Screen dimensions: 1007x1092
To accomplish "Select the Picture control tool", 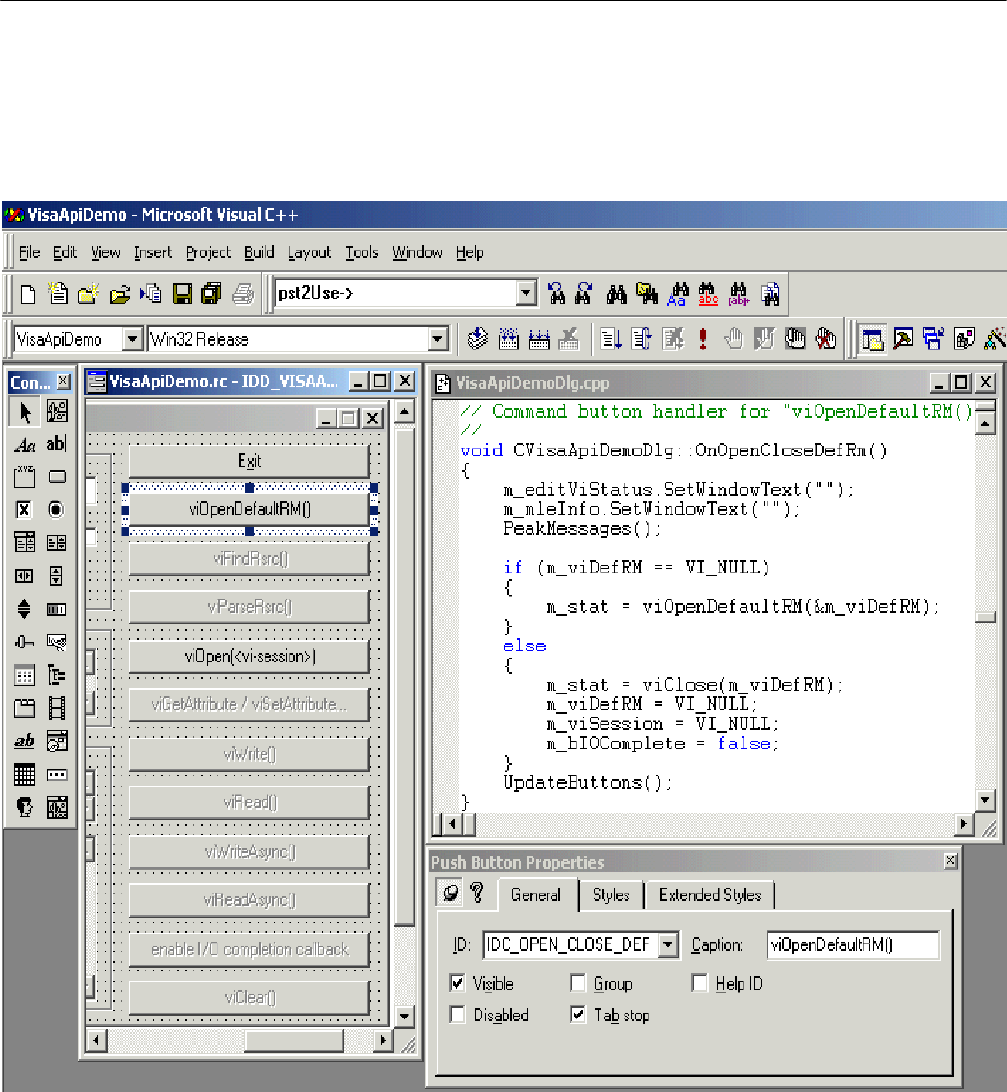I will coord(56,412).
